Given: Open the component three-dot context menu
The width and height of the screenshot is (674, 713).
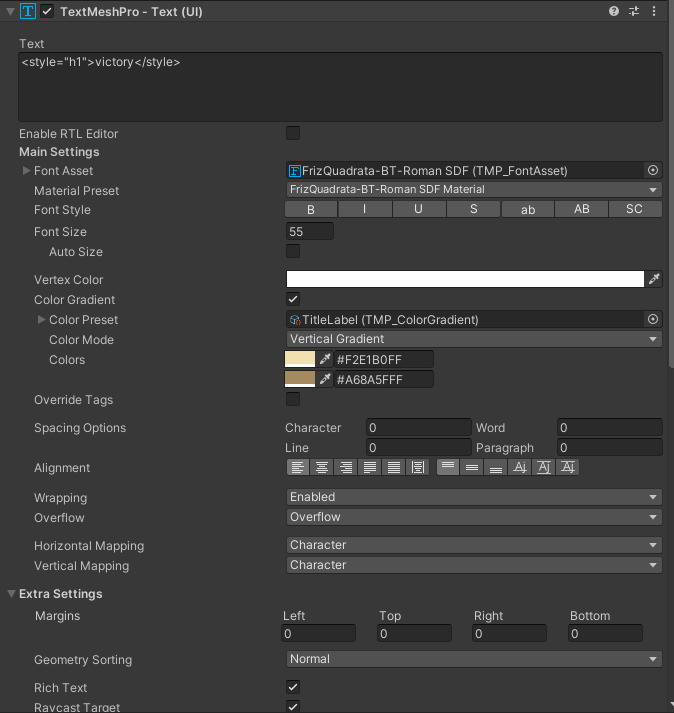Looking at the screenshot, I should click(655, 11).
